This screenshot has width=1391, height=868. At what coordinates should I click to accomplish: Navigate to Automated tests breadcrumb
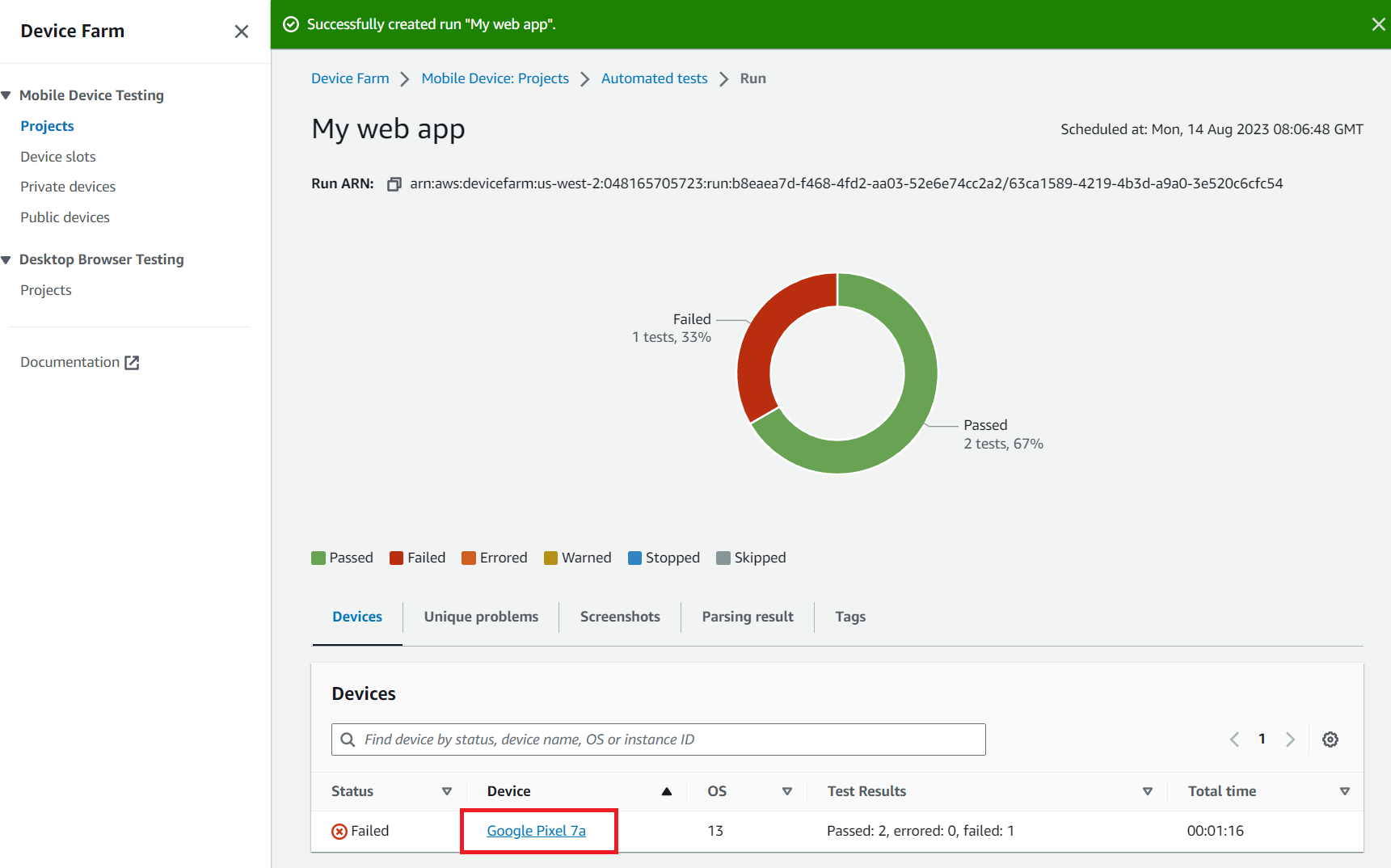(654, 78)
